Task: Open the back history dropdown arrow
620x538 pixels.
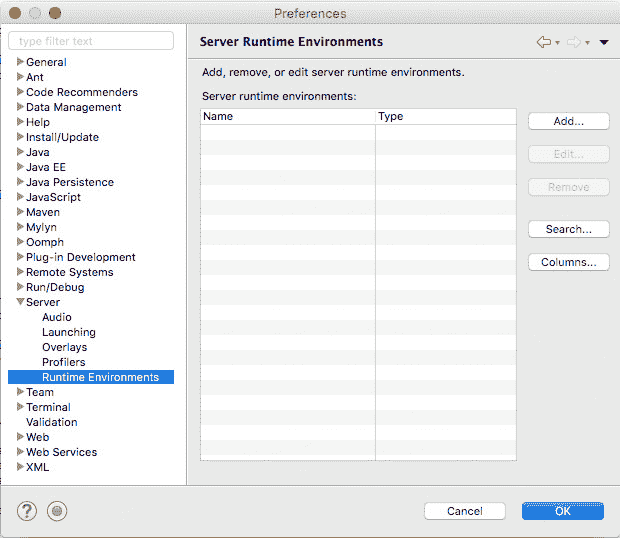Action: (557, 43)
